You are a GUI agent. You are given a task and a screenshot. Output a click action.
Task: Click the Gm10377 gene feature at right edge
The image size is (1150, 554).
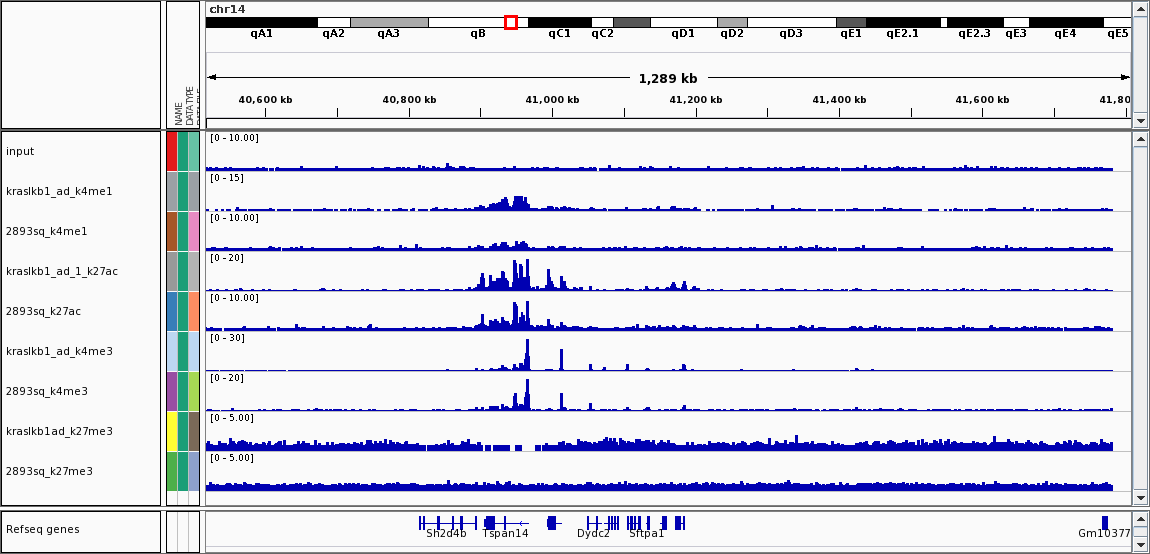coord(1104,523)
